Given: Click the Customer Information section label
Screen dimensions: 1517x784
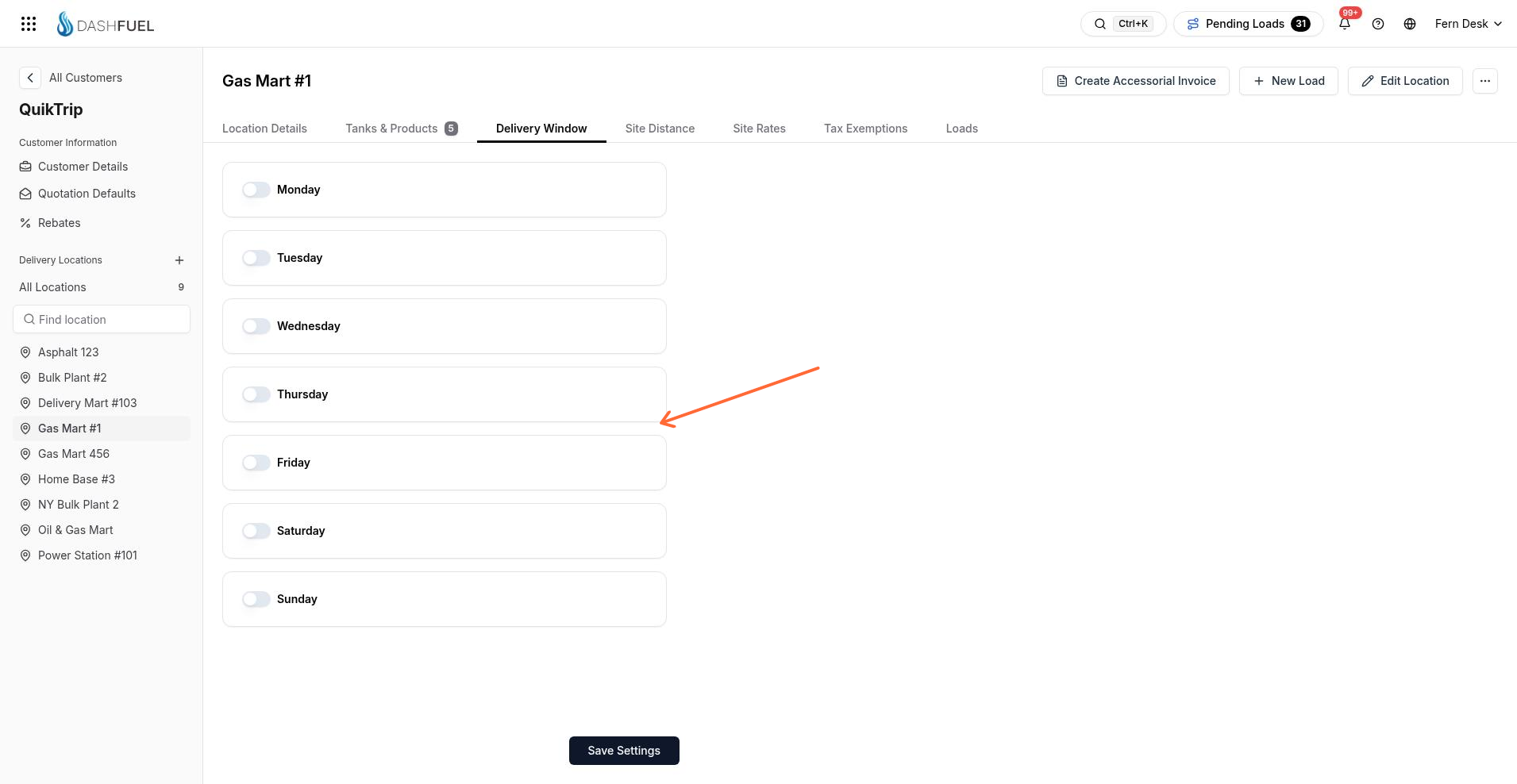Looking at the screenshot, I should pos(67,143).
